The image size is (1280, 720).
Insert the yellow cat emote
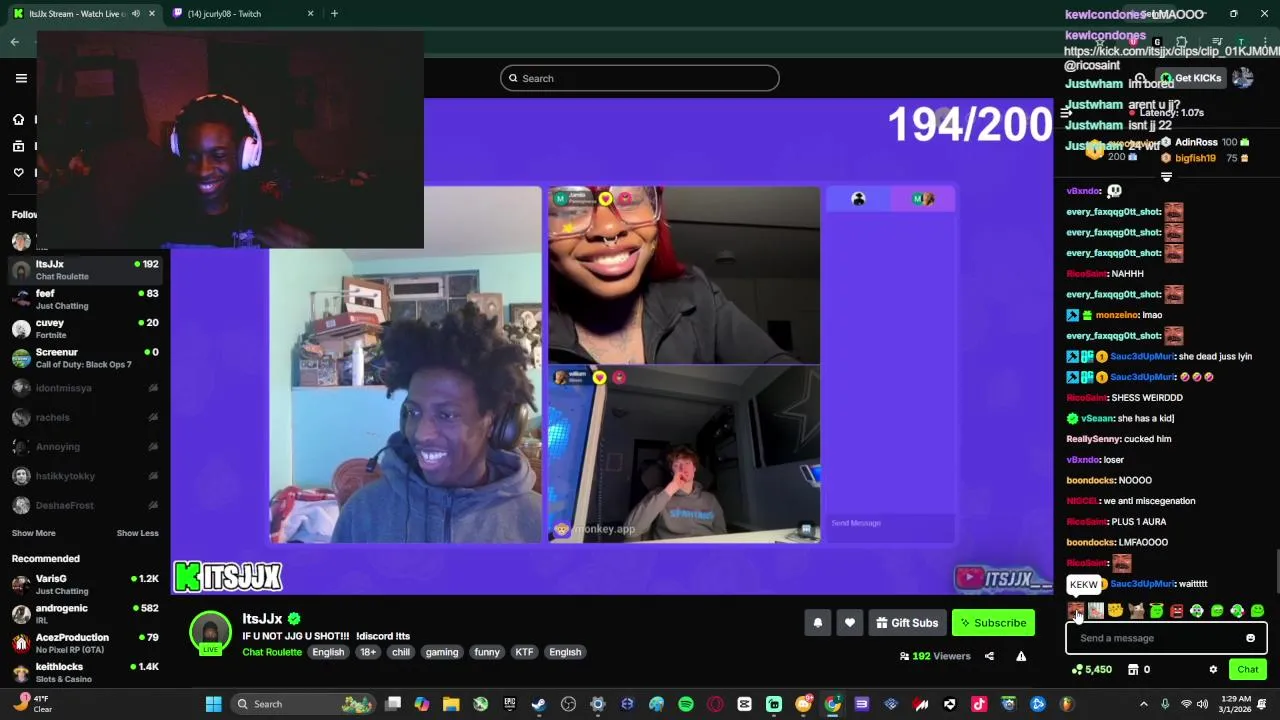click(x=1116, y=611)
